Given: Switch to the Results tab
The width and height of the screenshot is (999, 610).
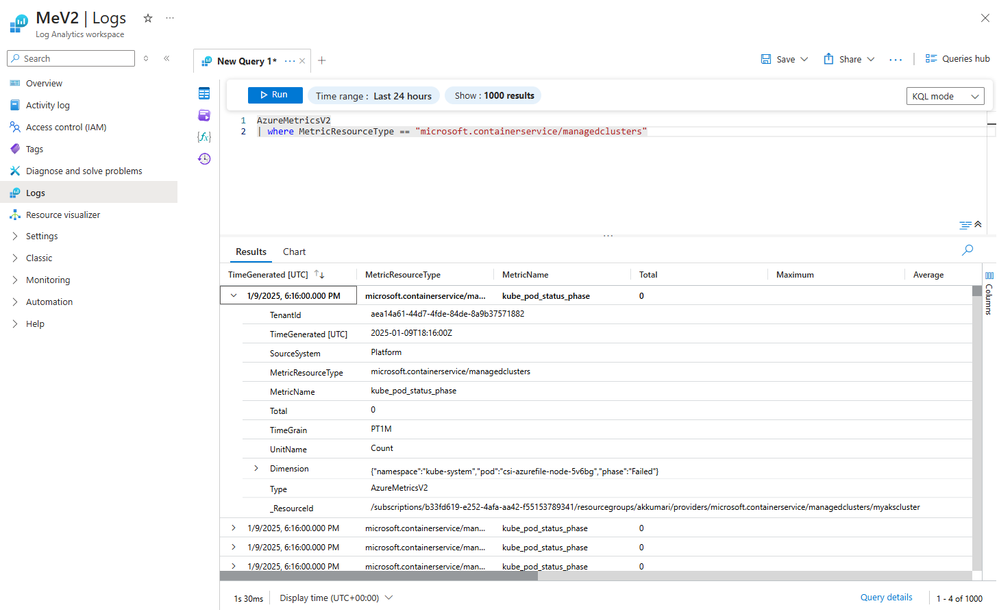Looking at the screenshot, I should pyautogui.click(x=251, y=252).
